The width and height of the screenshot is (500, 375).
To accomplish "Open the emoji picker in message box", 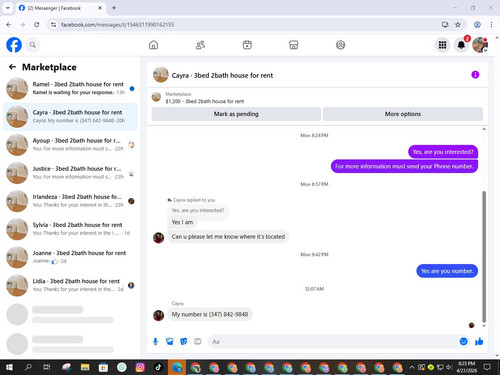I will [463, 341].
